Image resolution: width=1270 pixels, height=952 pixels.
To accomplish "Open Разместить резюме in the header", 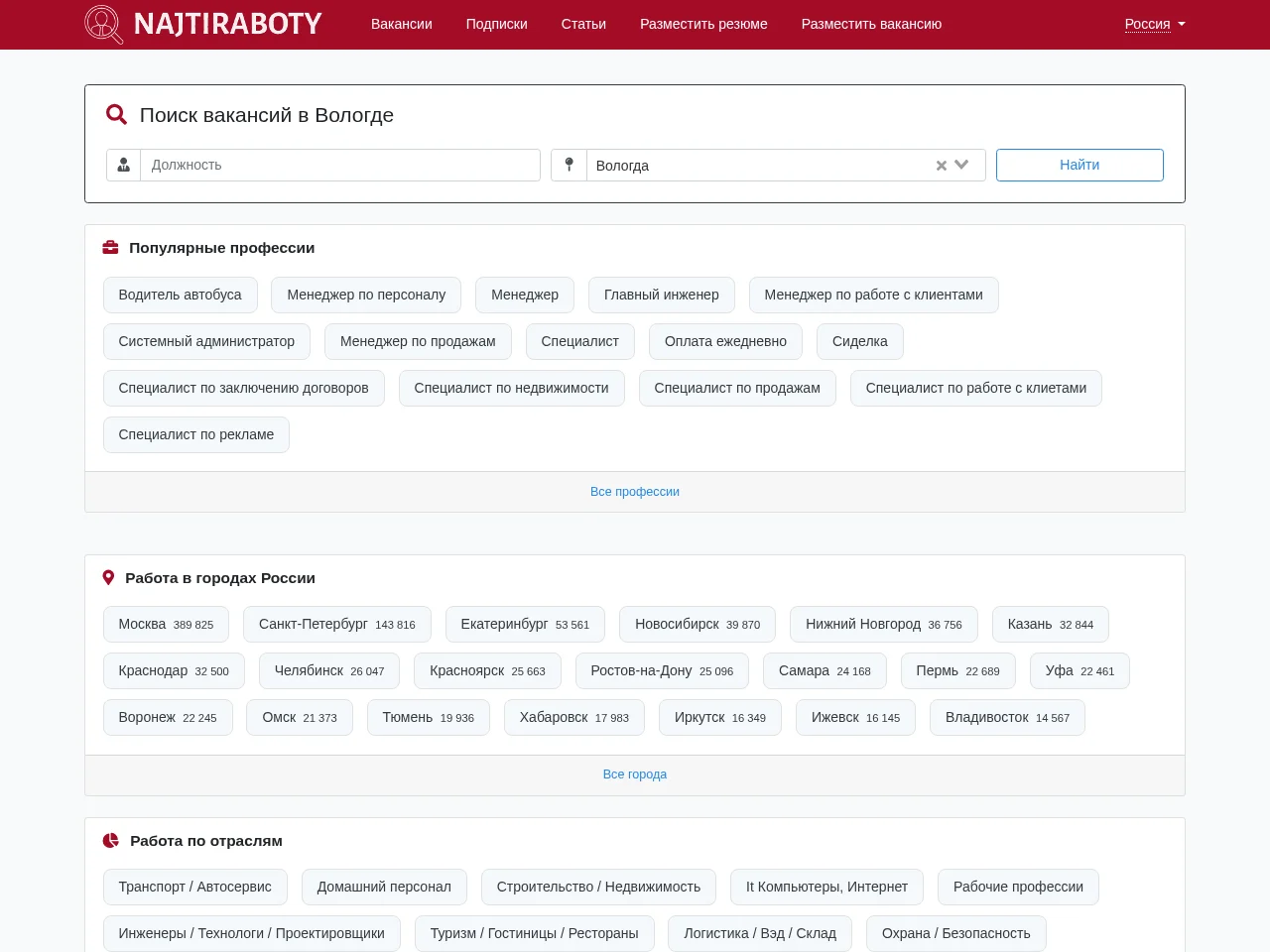I will (x=703, y=24).
